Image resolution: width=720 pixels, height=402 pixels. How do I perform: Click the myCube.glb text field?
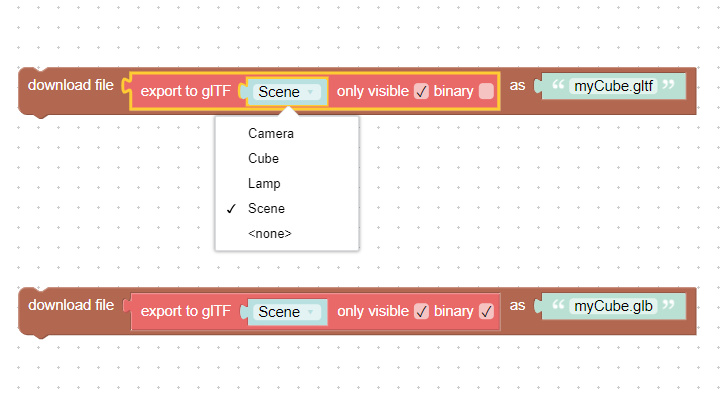coord(613,306)
